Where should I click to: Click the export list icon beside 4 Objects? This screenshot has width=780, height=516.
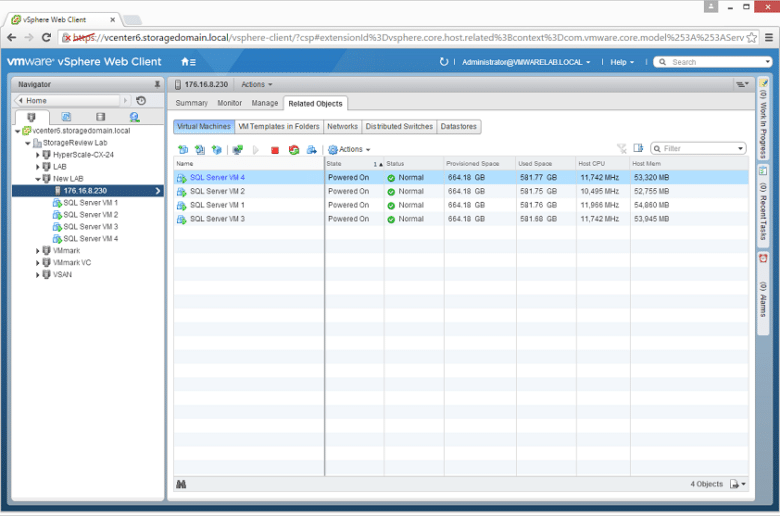point(738,484)
